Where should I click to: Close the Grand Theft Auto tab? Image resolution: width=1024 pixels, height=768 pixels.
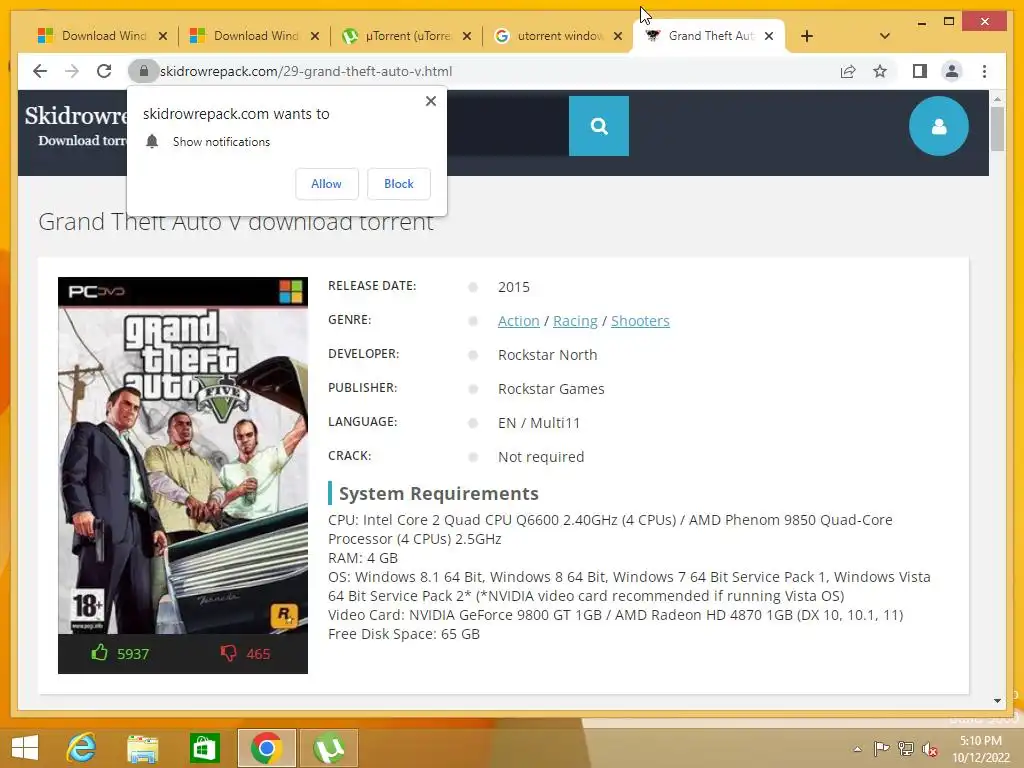click(769, 36)
